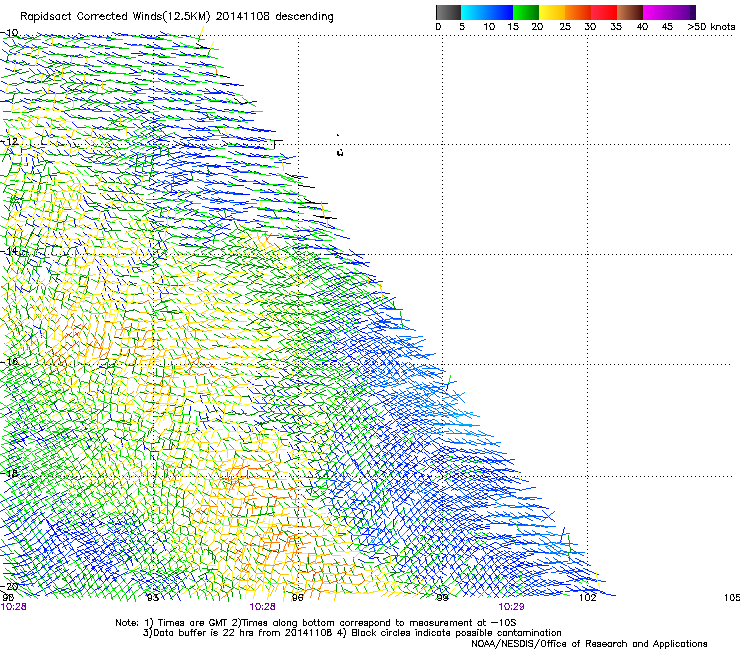Click the '45' label under the color bar
This screenshot has width=740, height=650.
tap(667, 27)
